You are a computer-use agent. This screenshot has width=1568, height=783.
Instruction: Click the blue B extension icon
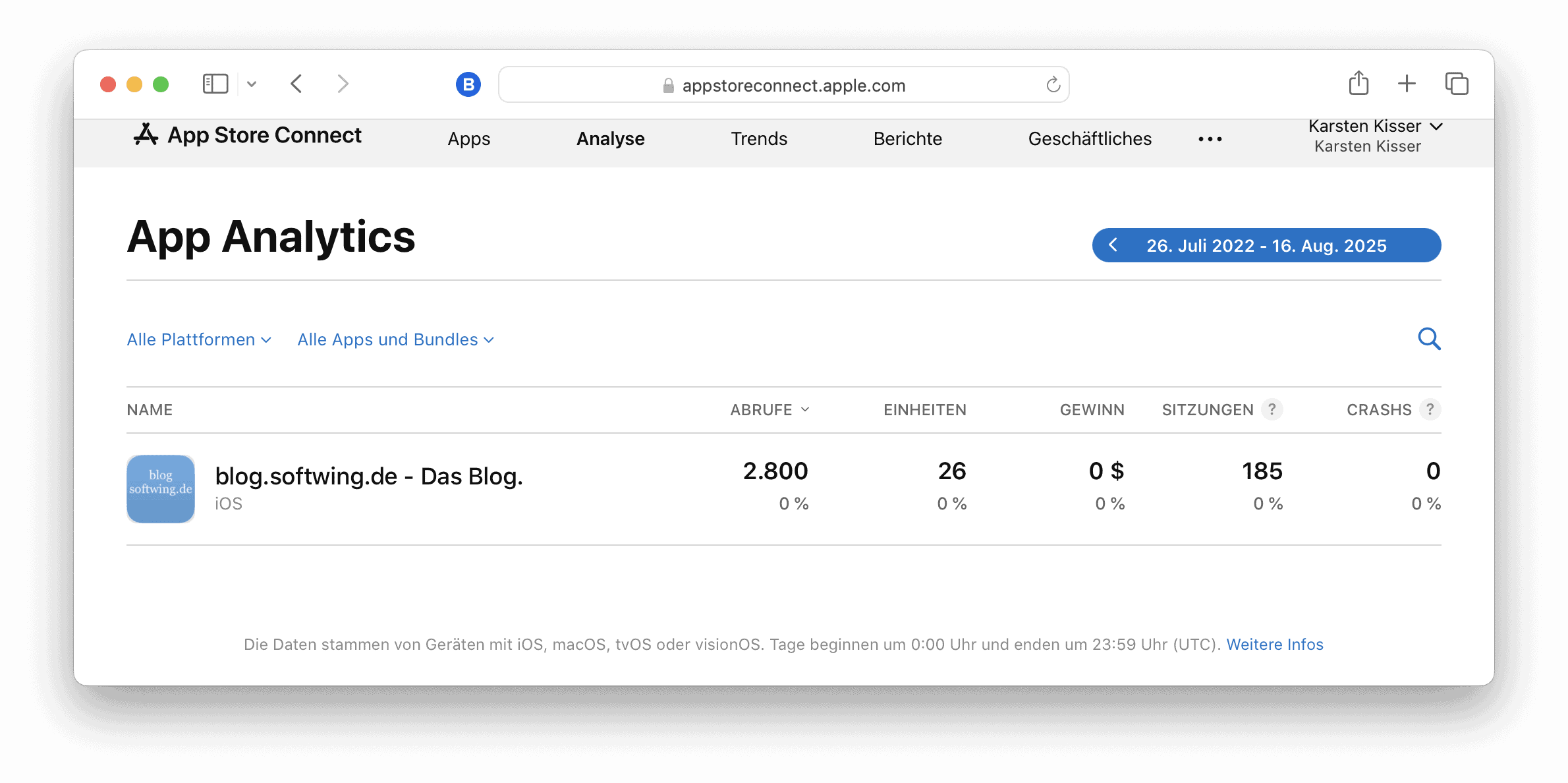coord(468,84)
